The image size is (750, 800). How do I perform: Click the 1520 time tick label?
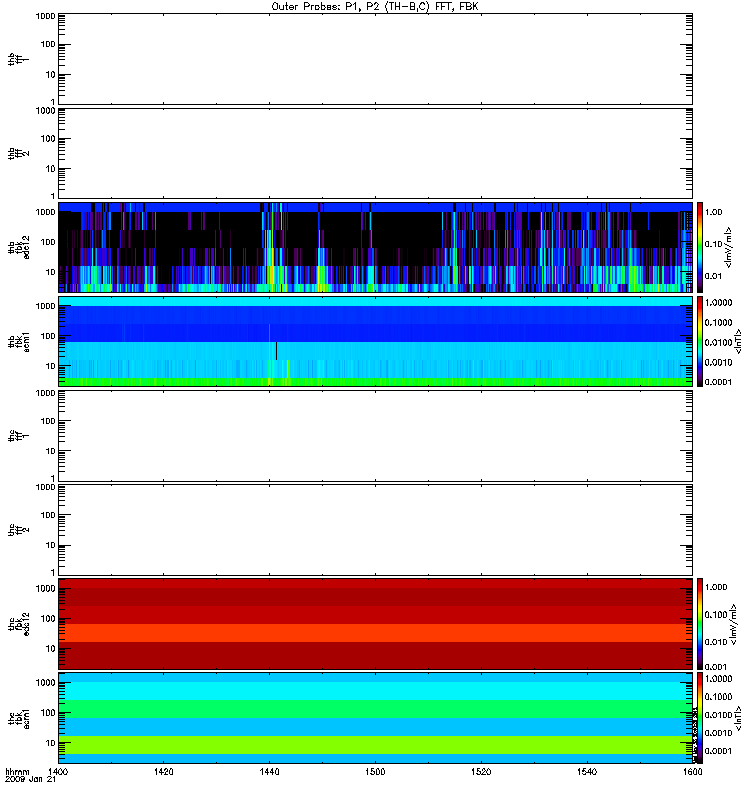point(481,771)
